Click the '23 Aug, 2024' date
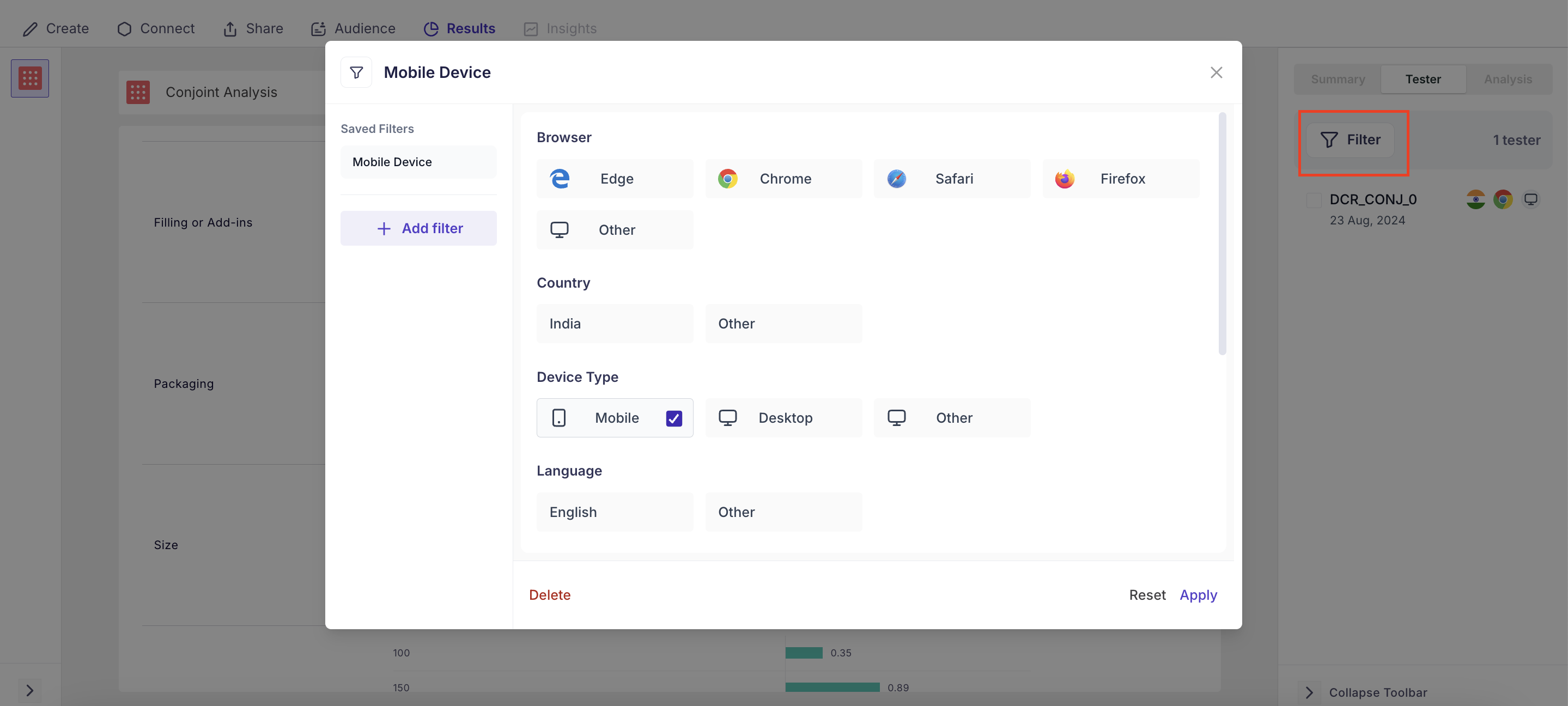Screen dimensions: 1568x706 coord(1367,220)
